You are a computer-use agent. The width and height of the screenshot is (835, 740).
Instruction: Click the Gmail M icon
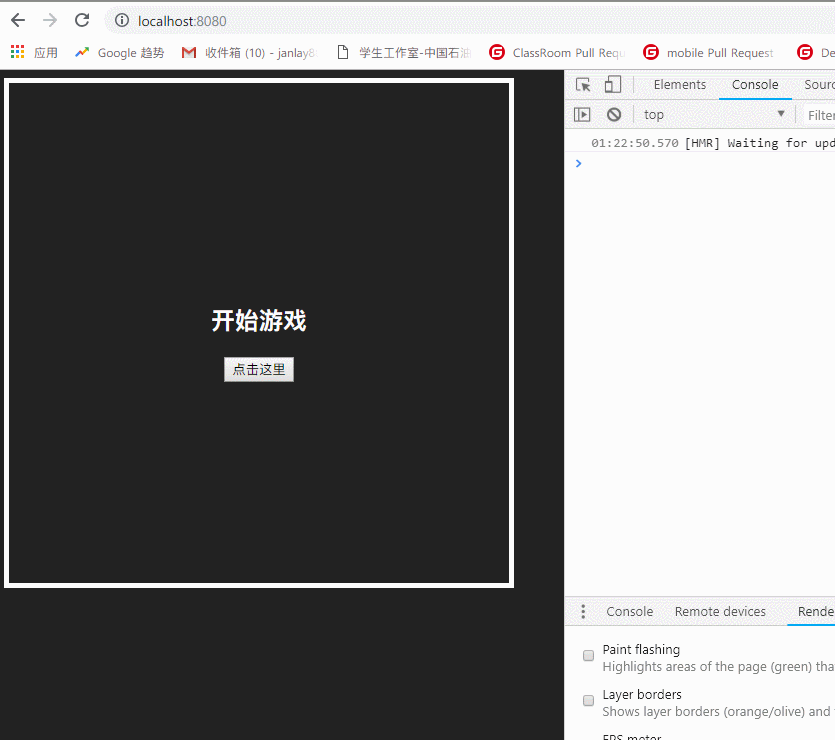click(x=189, y=52)
